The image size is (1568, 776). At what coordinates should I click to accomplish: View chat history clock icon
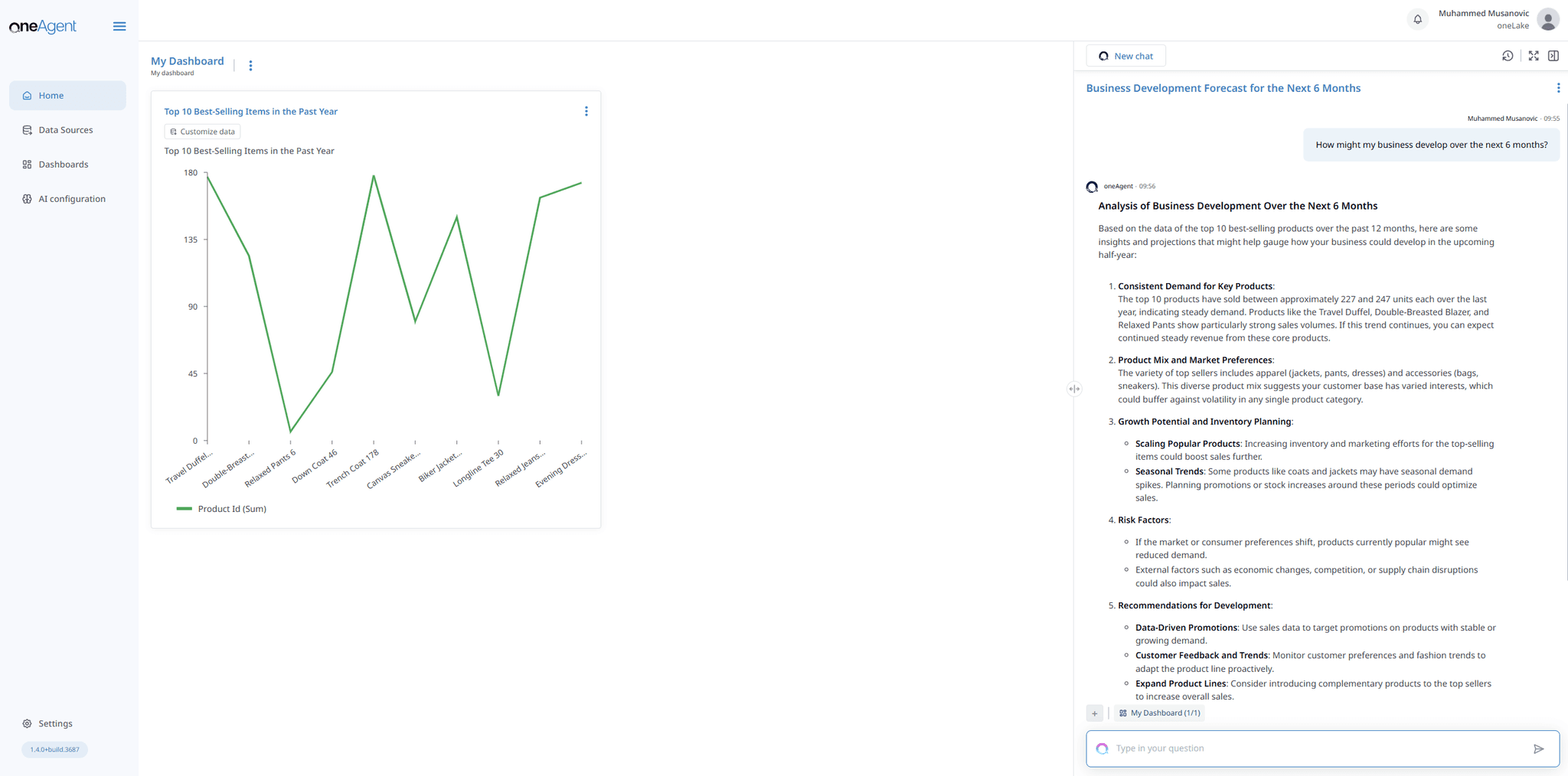coord(1507,56)
